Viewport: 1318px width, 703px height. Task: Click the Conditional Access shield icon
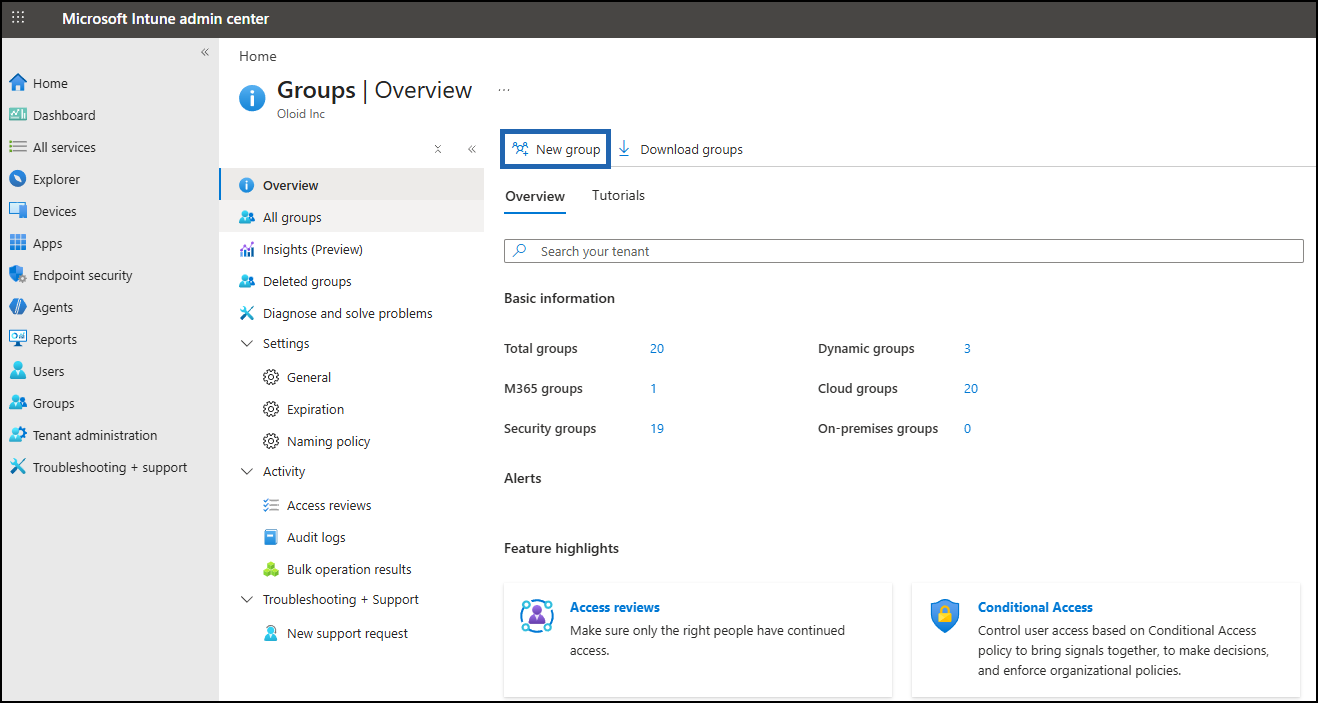[945, 616]
